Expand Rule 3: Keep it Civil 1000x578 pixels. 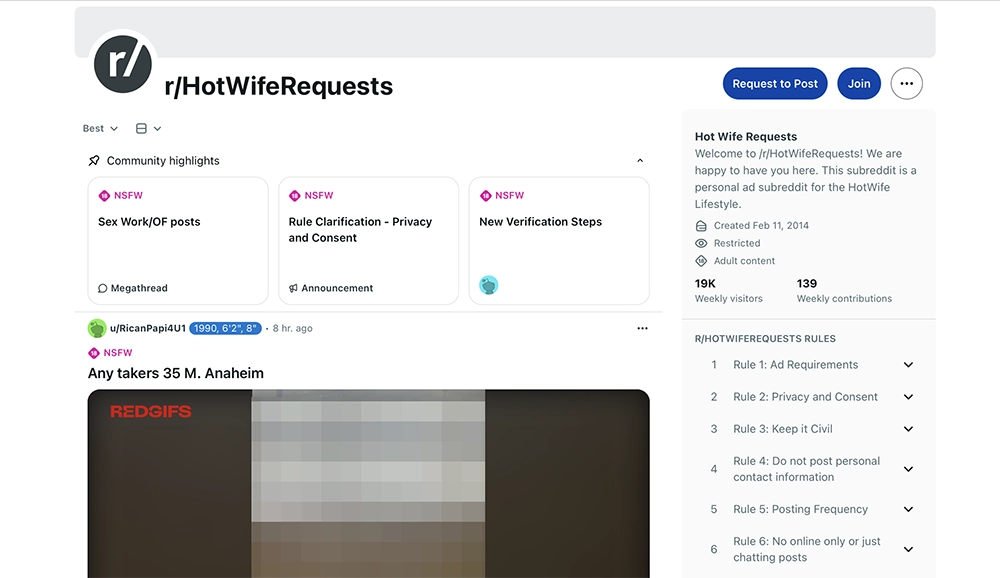coord(908,429)
